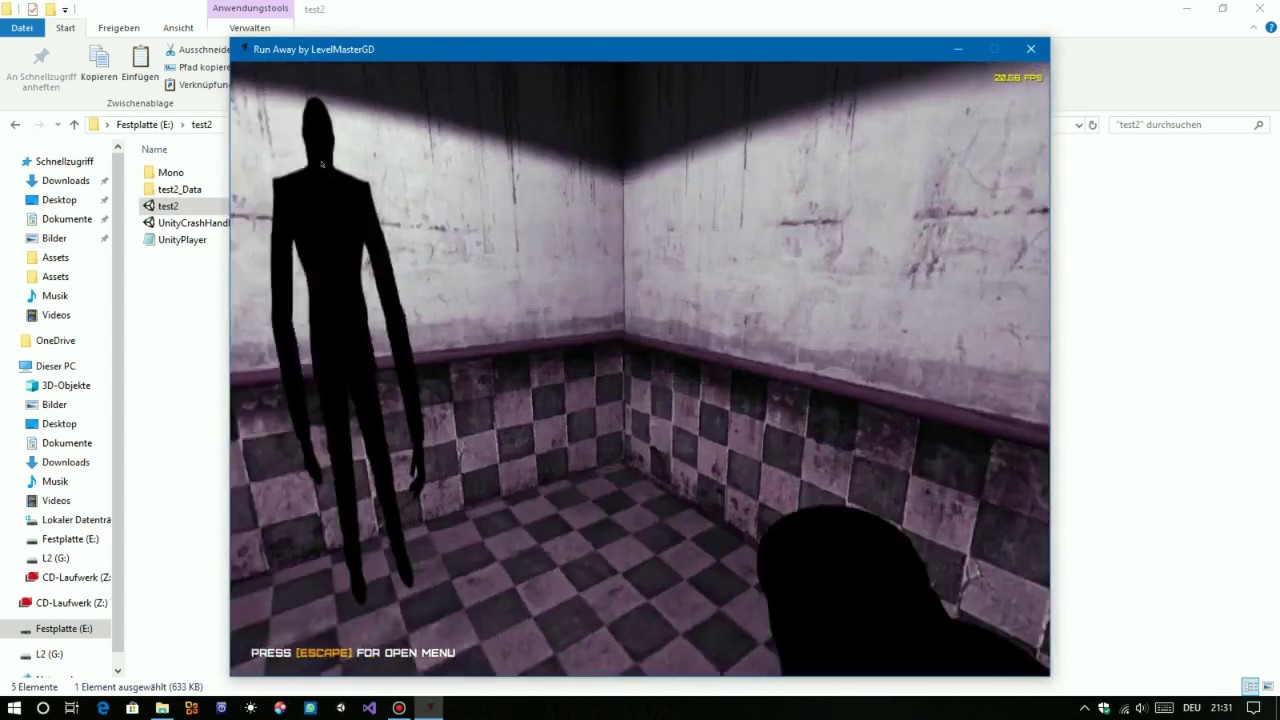Go back with Explorer back arrow
Viewport: 1280px width, 720px height.
(15, 125)
